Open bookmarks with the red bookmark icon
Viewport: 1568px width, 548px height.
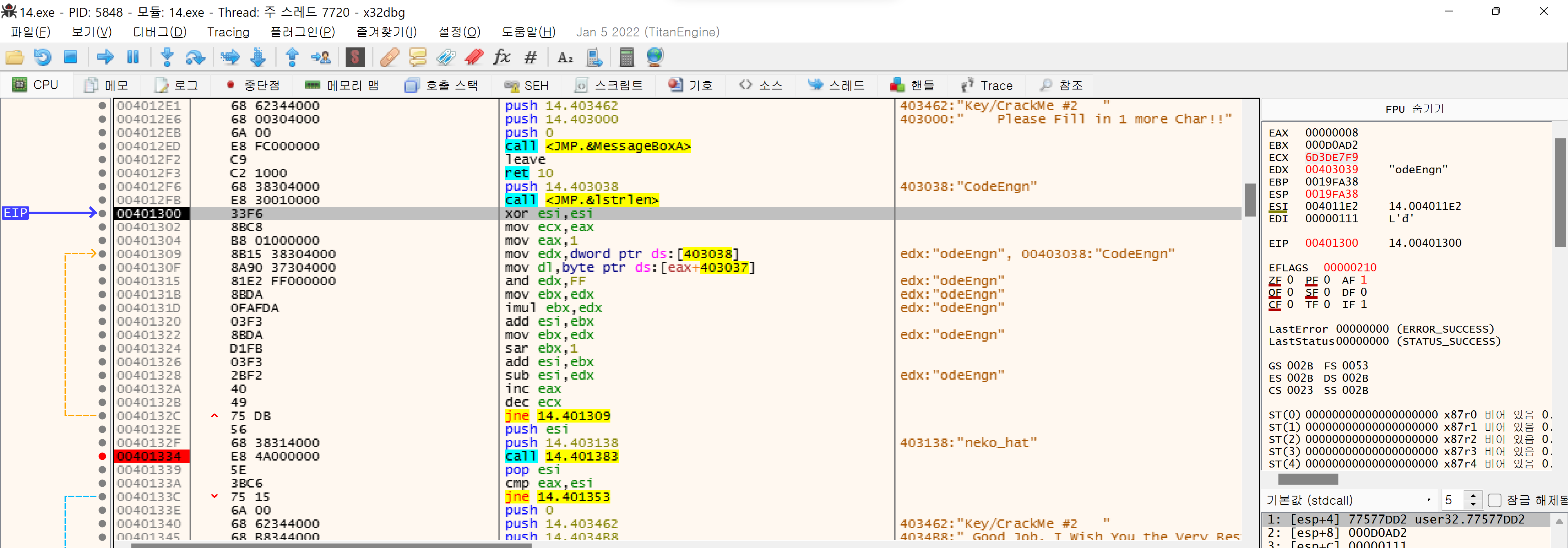(x=474, y=57)
